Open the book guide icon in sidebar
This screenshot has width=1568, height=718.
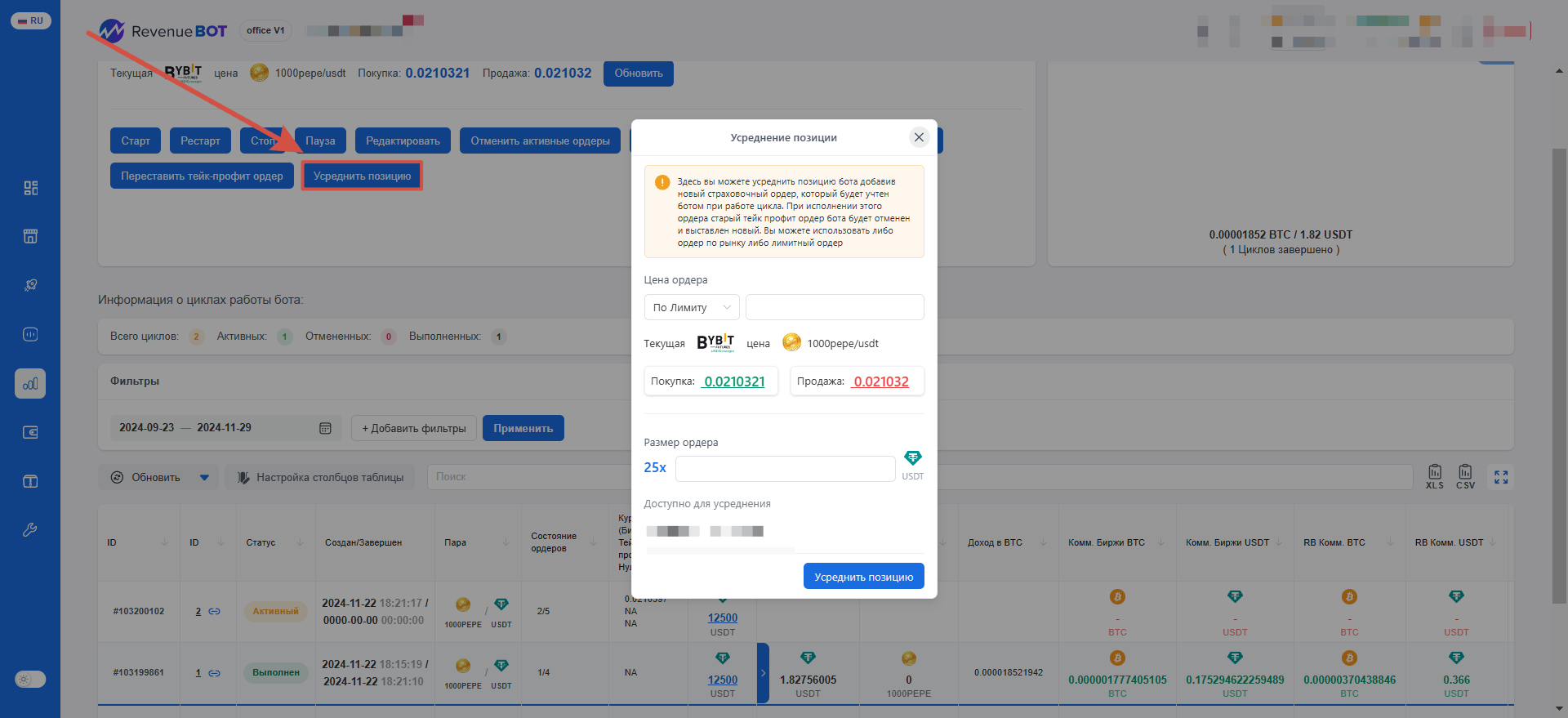(x=30, y=481)
